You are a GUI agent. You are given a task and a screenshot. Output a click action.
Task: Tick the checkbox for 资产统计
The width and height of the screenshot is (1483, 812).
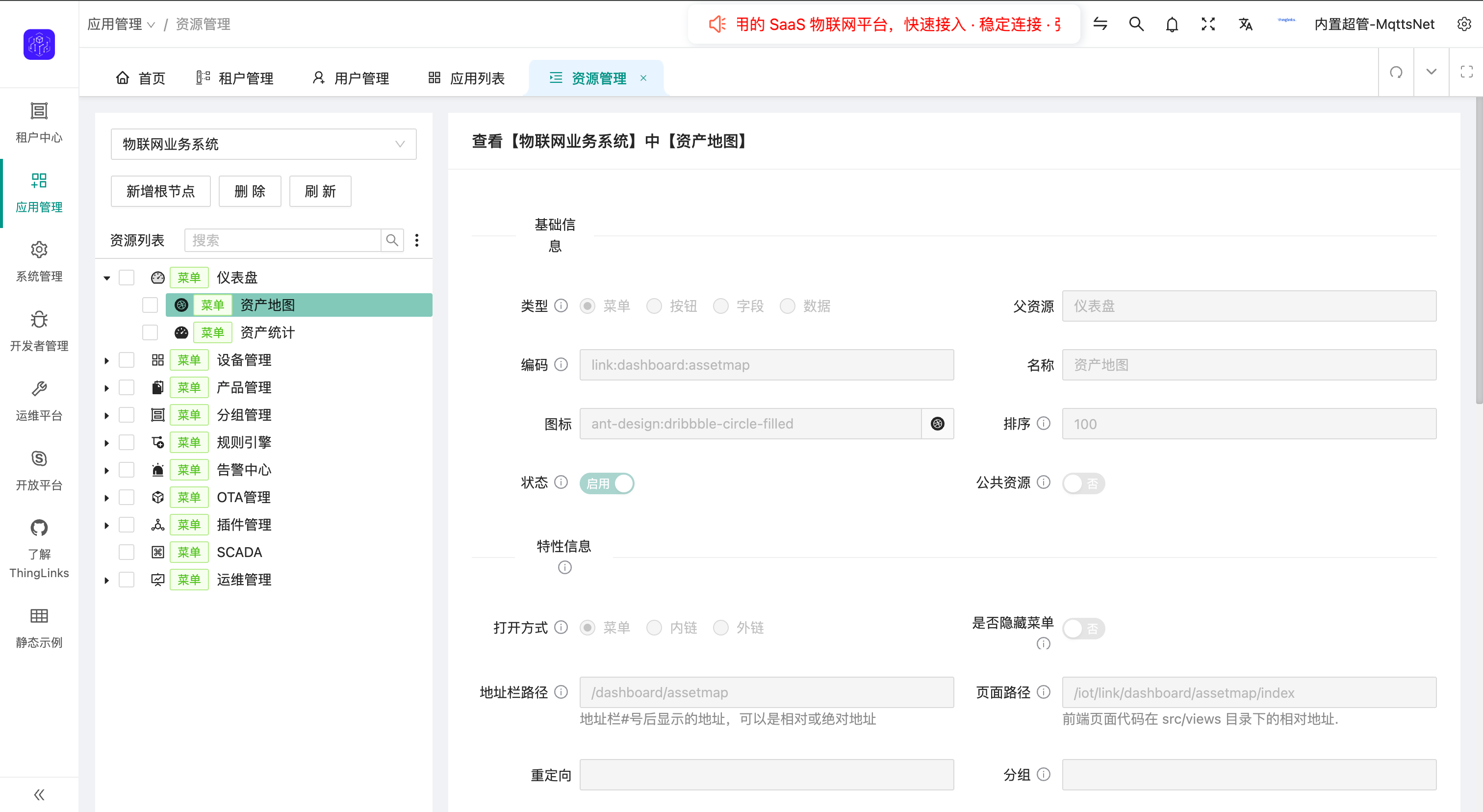[x=150, y=332]
